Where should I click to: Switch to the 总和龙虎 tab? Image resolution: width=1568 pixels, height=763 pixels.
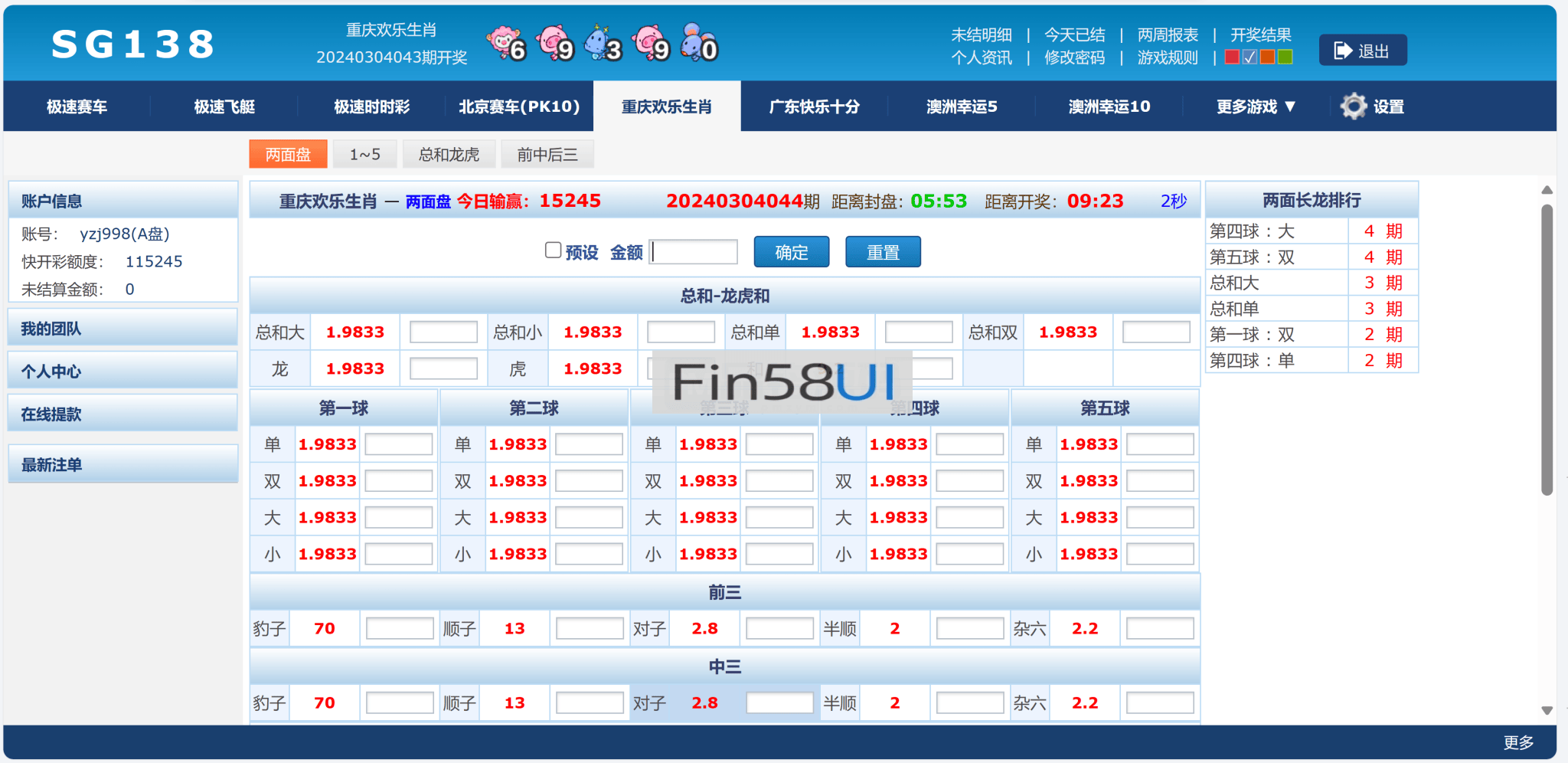click(x=449, y=155)
